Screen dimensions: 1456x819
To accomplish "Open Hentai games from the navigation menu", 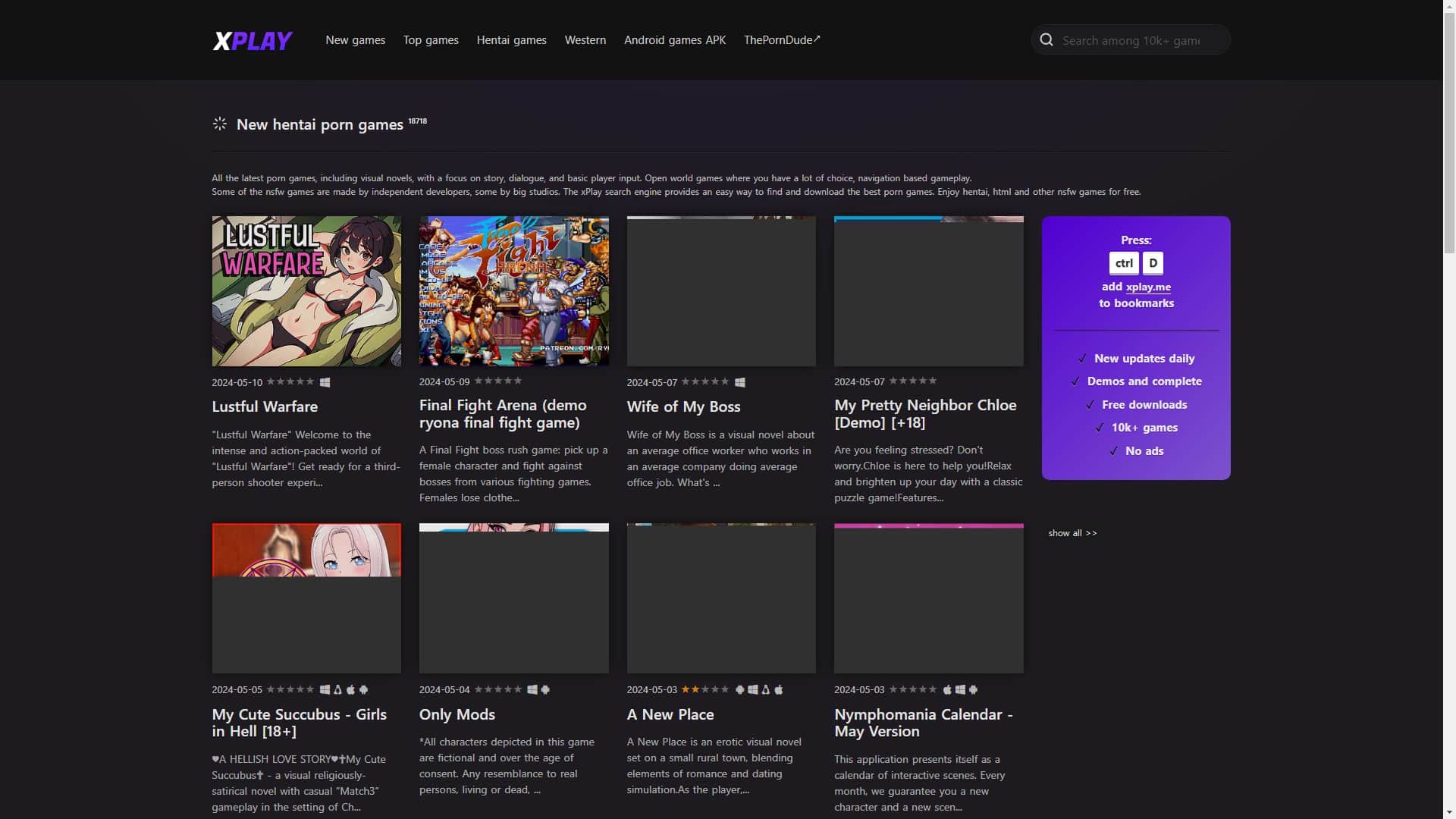I will [511, 40].
